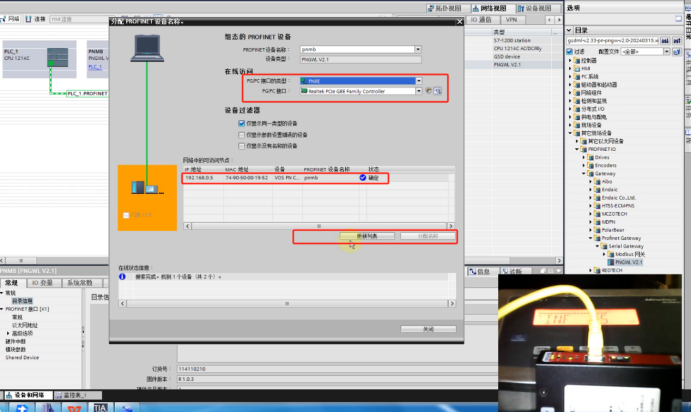Select the Aibo folder in the catalog

[x=604, y=181]
